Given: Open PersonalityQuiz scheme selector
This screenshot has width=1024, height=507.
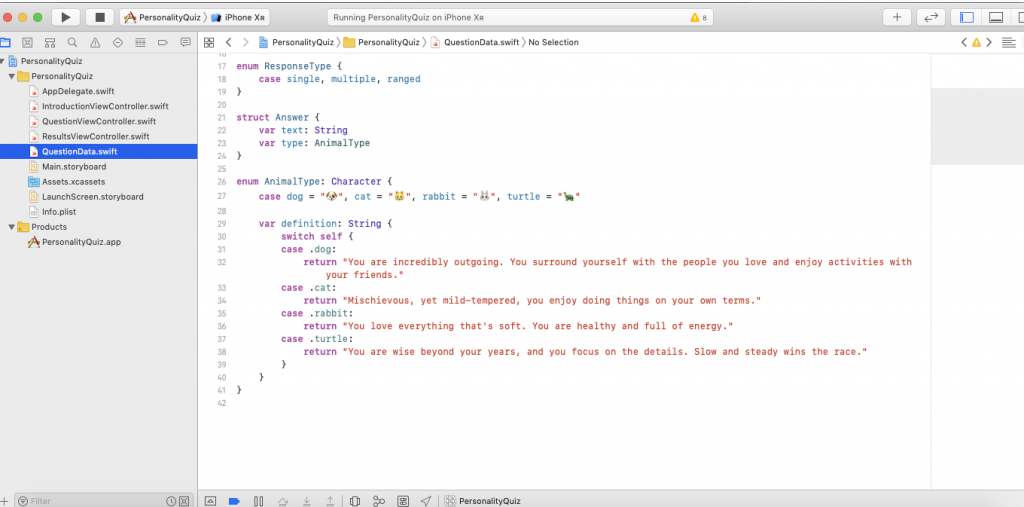Looking at the screenshot, I should pos(163,18).
